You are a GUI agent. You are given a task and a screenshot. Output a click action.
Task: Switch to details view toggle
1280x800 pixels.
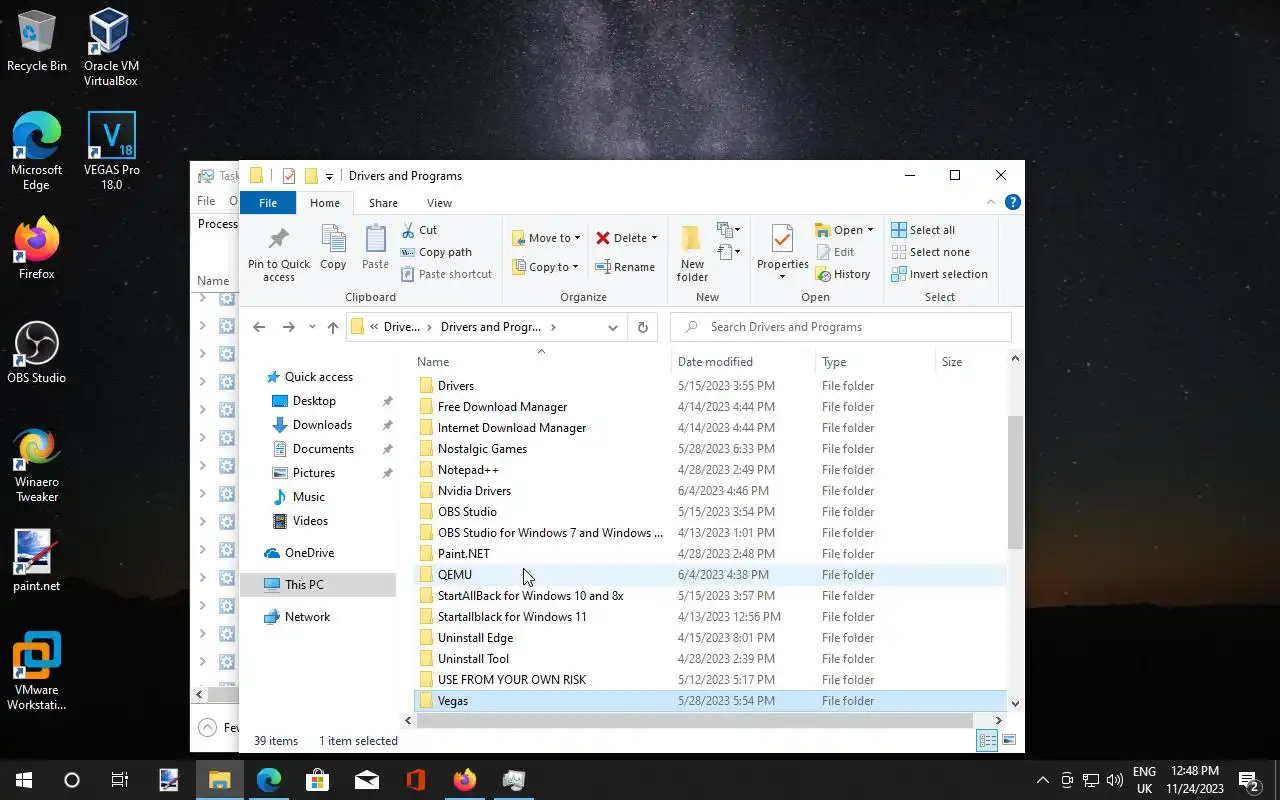(987, 741)
